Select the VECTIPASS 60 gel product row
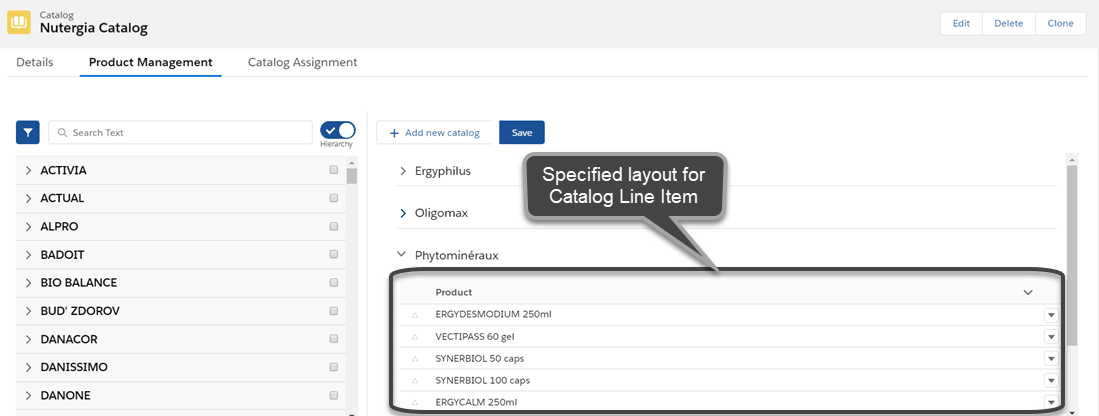1099x416 pixels. [729, 337]
